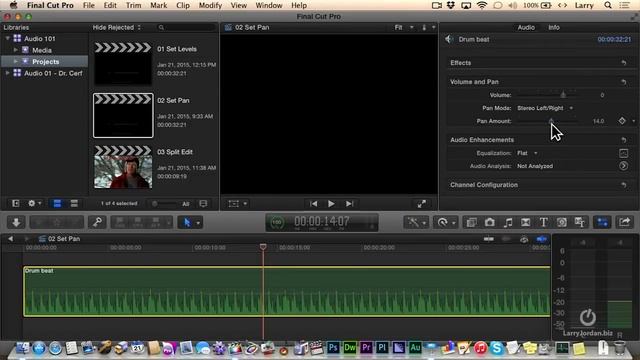Select the 01 Set Levels project thumbnail

(x=123, y=64)
